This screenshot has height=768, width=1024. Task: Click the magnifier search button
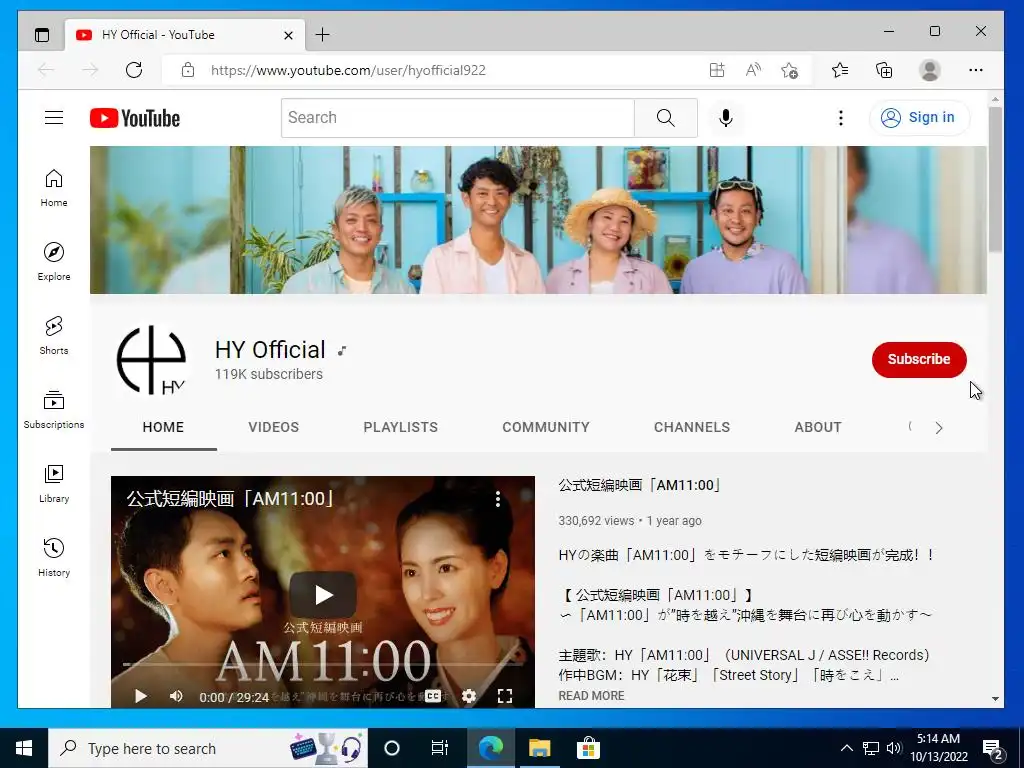665,118
